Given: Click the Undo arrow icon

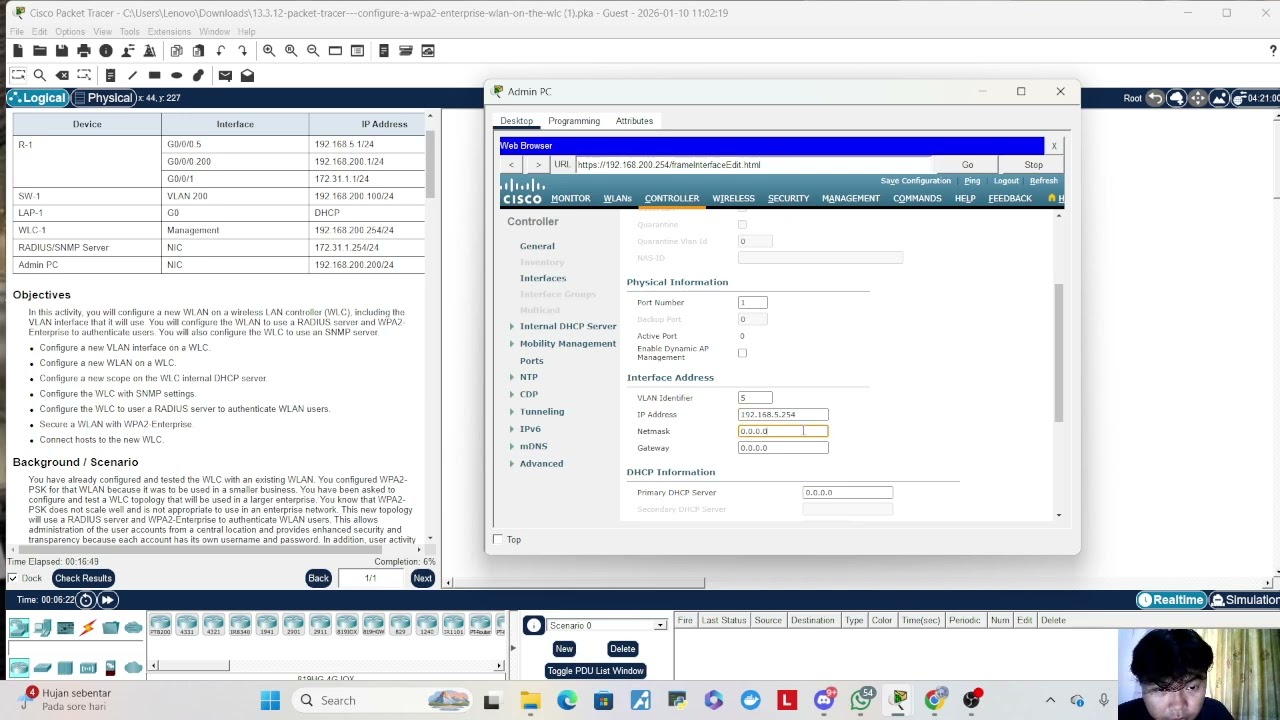Looking at the screenshot, I should pyautogui.click(x=220, y=51).
